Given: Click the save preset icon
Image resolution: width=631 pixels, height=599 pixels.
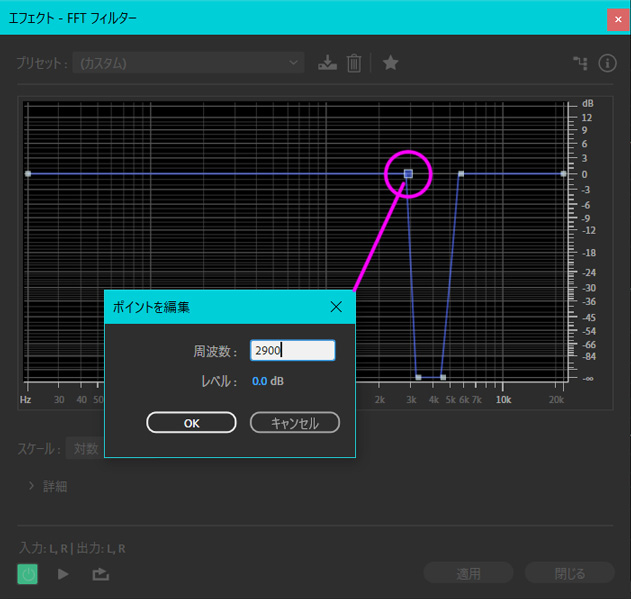Looking at the screenshot, I should point(327,63).
